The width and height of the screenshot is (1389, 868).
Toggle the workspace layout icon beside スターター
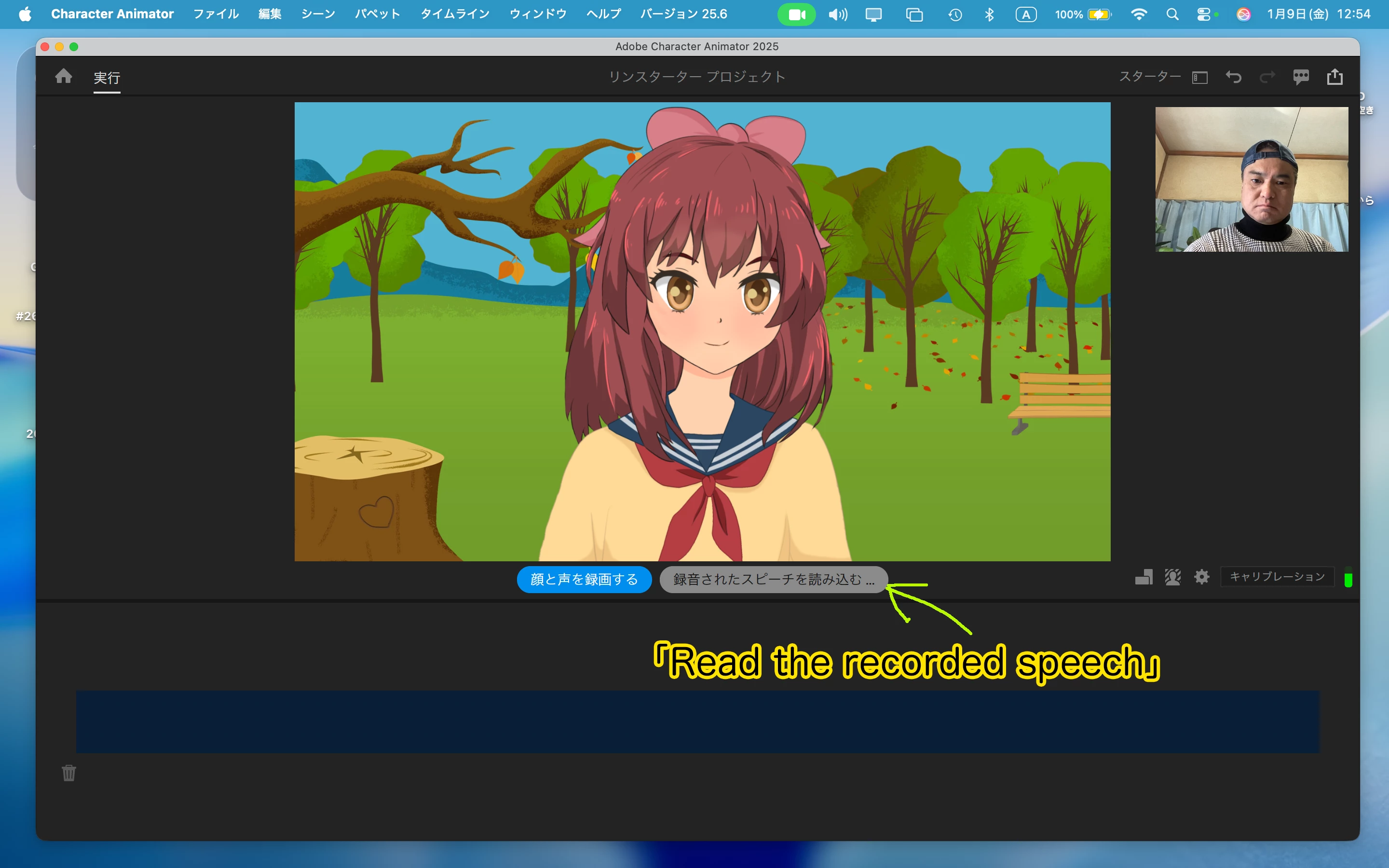click(1199, 77)
